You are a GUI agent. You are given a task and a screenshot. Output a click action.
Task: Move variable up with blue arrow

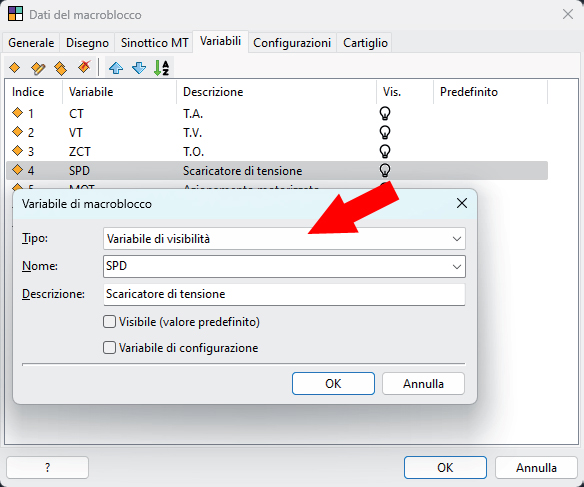tap(116, 68)
